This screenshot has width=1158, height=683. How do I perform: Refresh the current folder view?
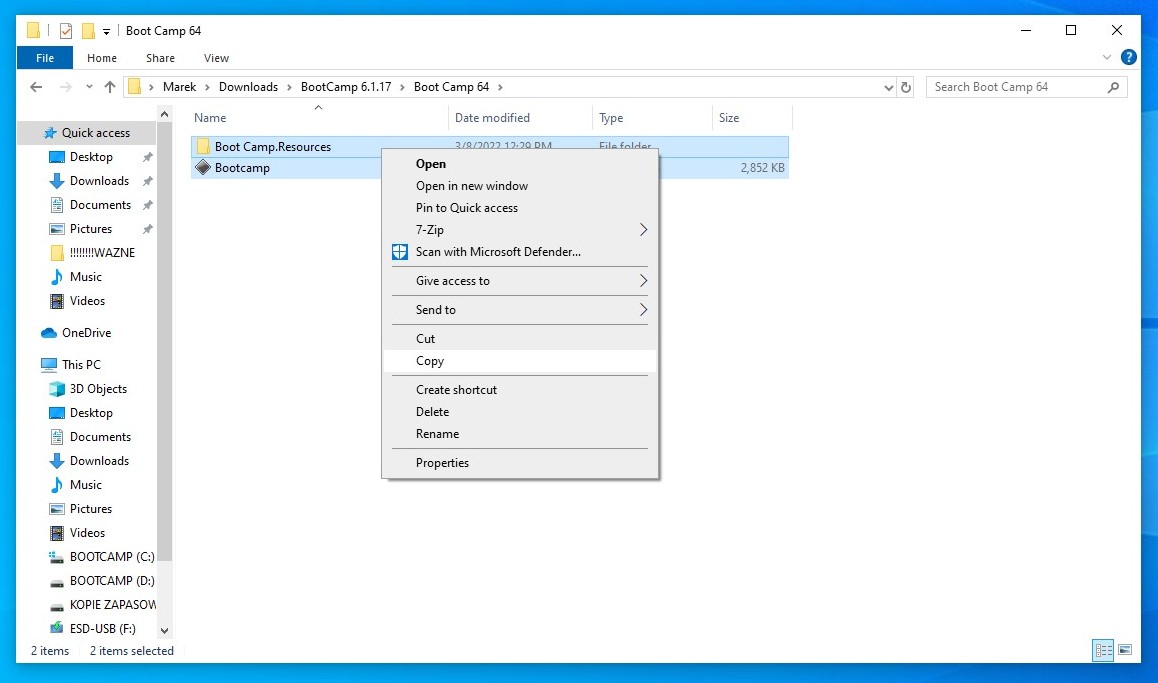click(x=906, y=87)
